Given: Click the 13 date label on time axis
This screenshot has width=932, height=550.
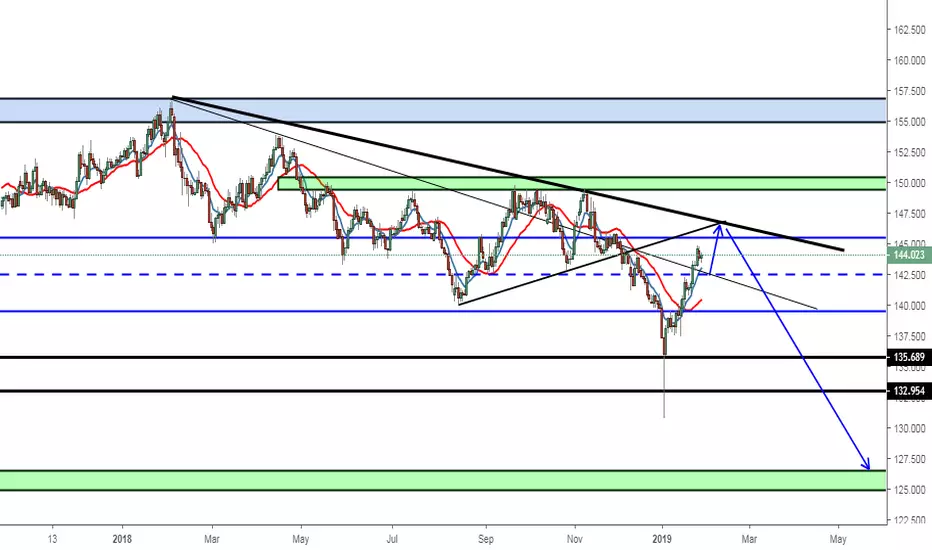Looking at the screenshot, I should [x=52, y=539].
